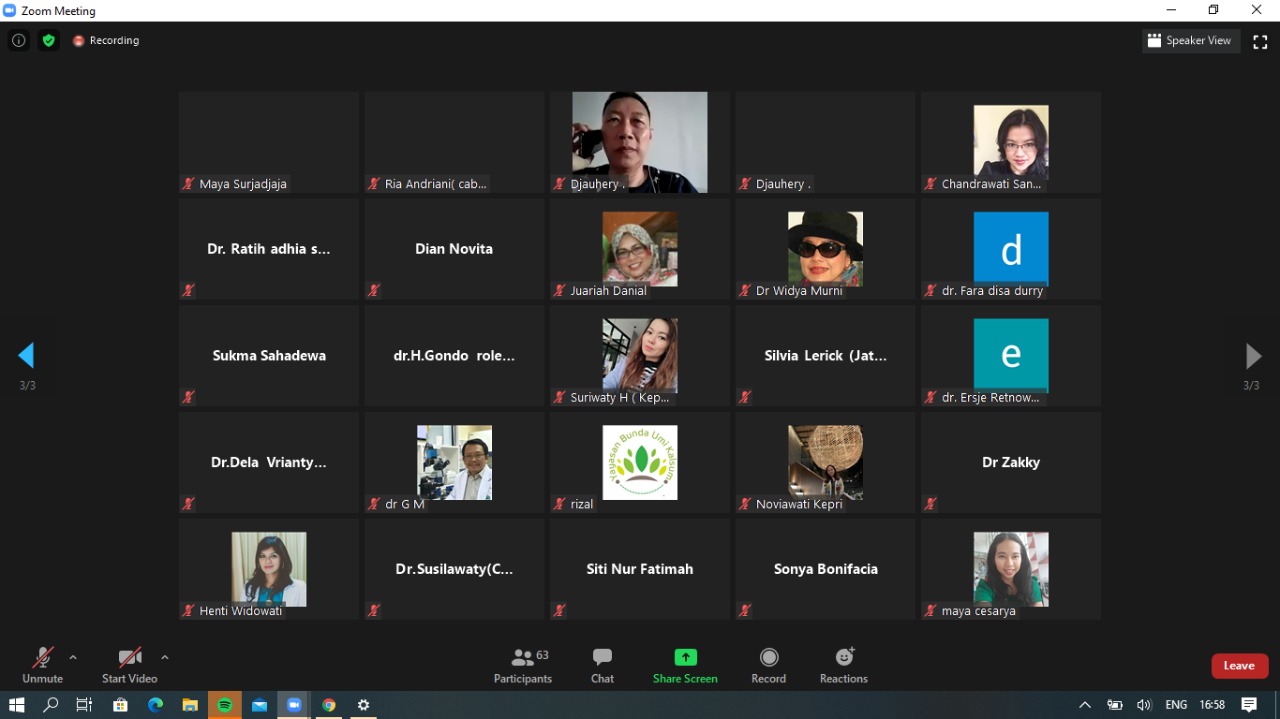Image resolution: width=1280 pixels, height=719 pixels.
Task: Click the green Share Screen icon
Action: (685, 657)
